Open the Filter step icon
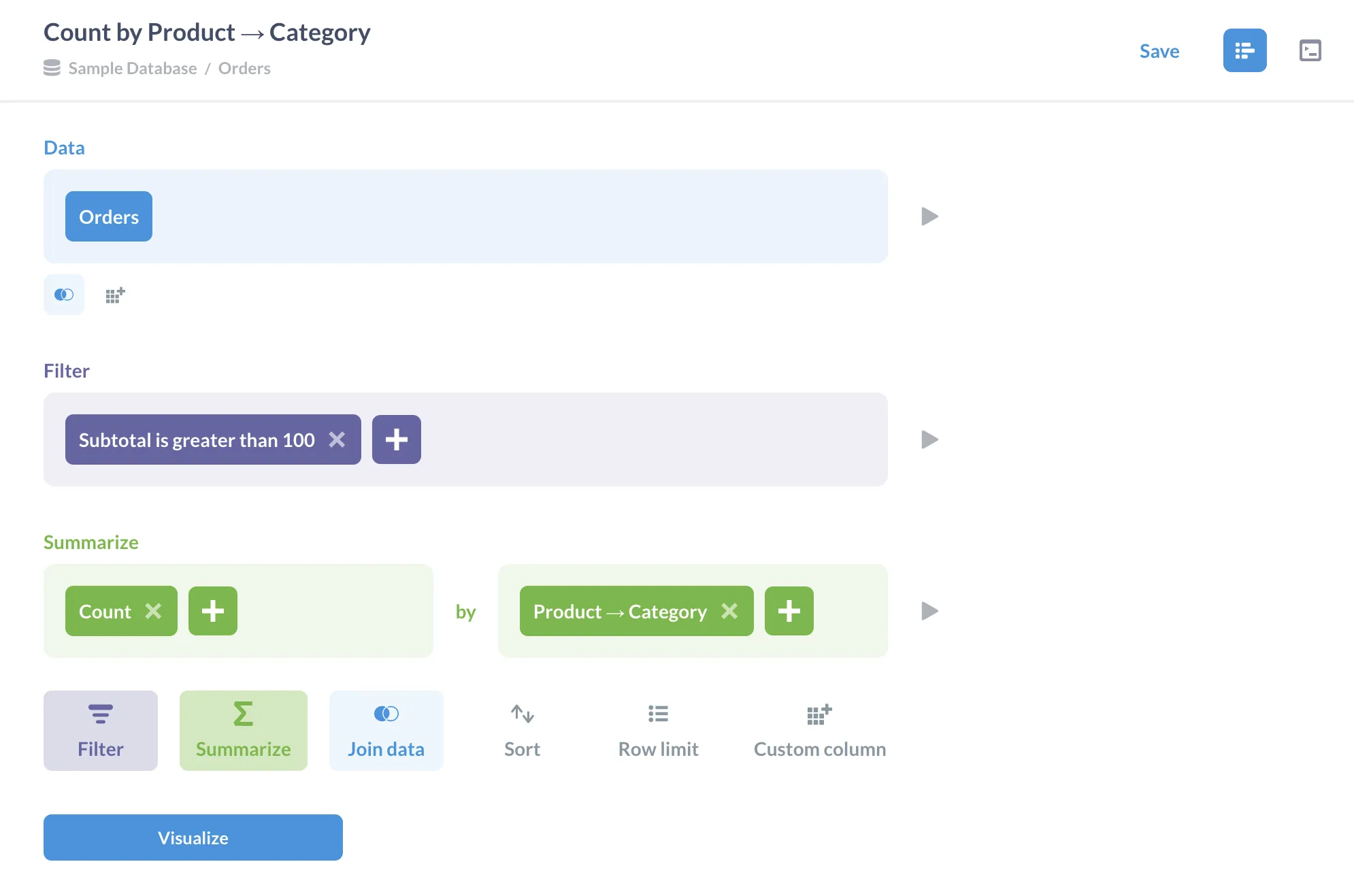Screen dimensions: 1354x896 point(100,730)
